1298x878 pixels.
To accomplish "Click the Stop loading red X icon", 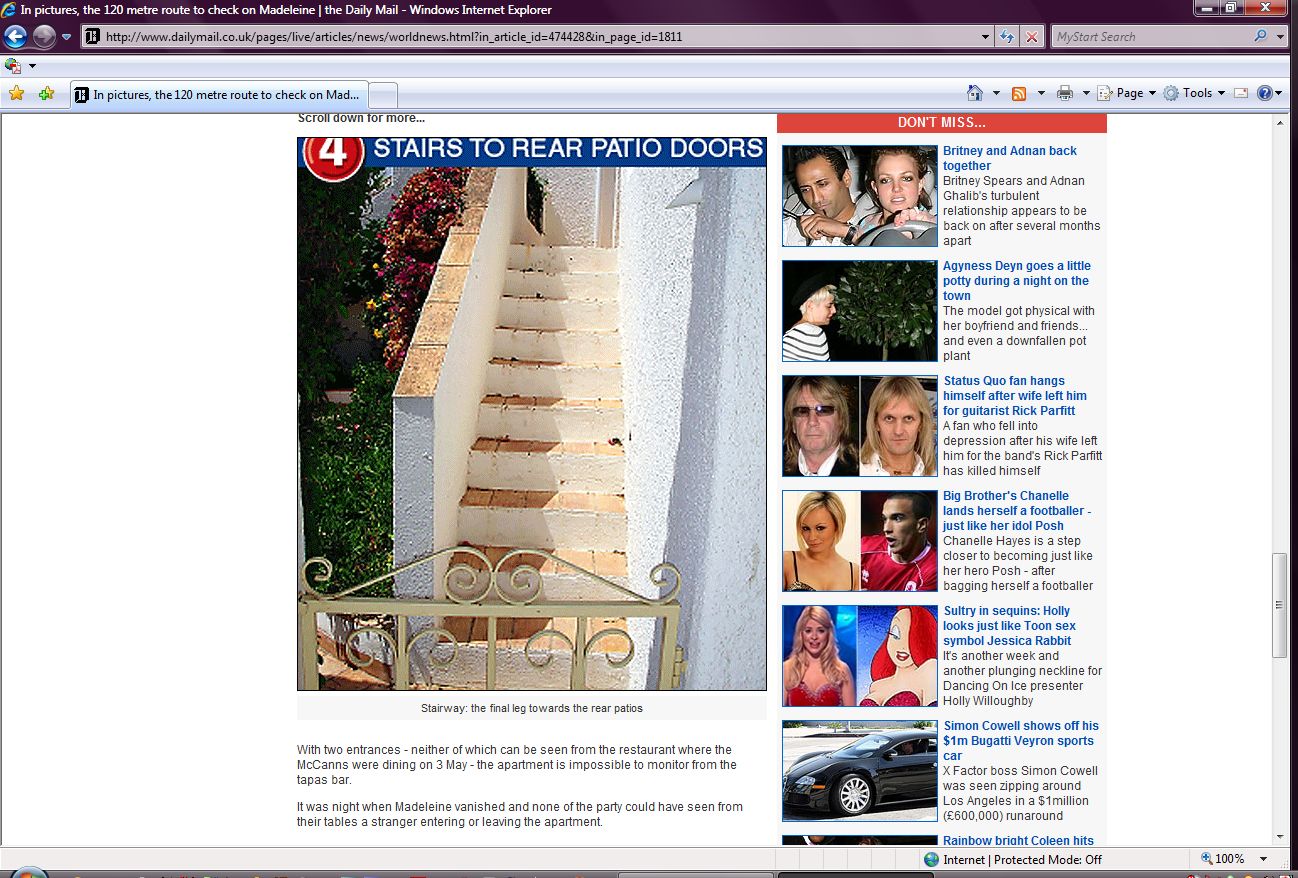I will 1032,37.
